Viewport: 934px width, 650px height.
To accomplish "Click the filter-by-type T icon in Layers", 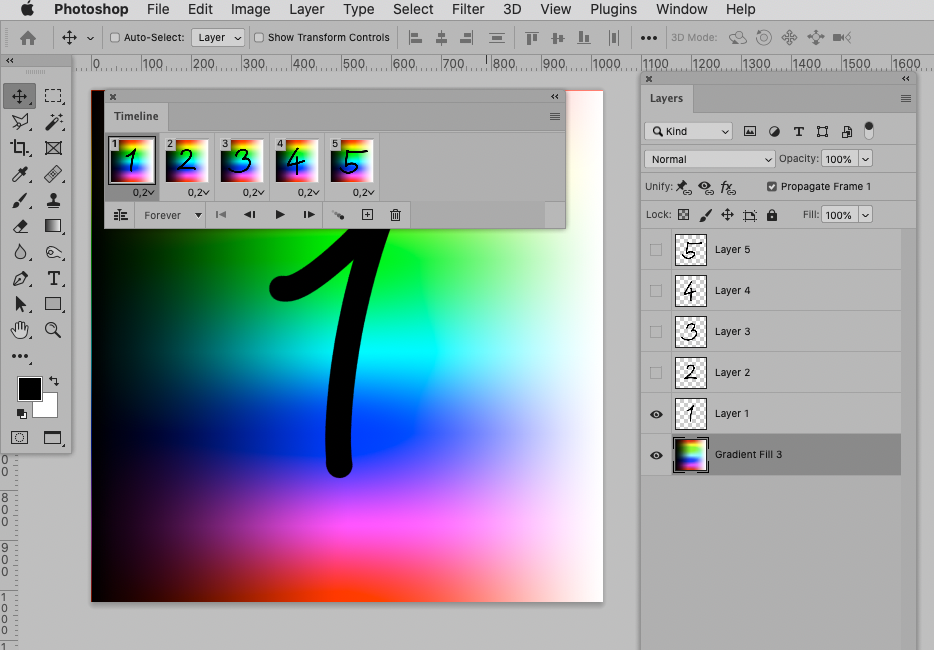I will [798, 130].
